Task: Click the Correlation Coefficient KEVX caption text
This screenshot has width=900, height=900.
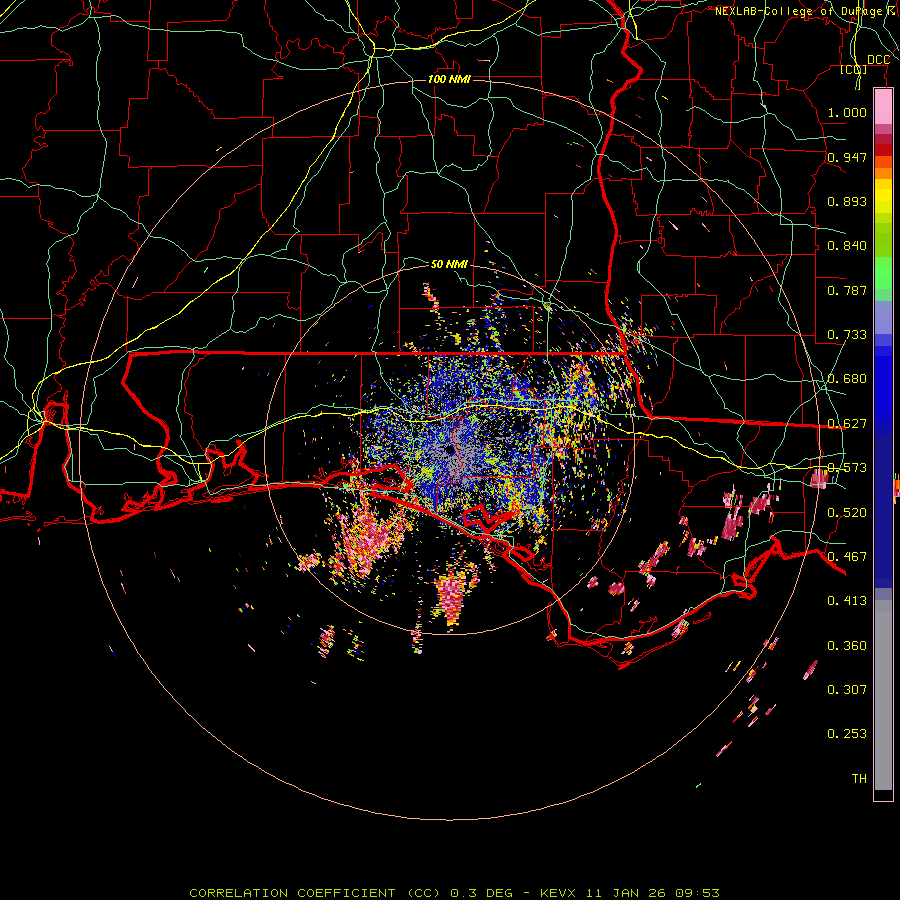Action: 454,893
